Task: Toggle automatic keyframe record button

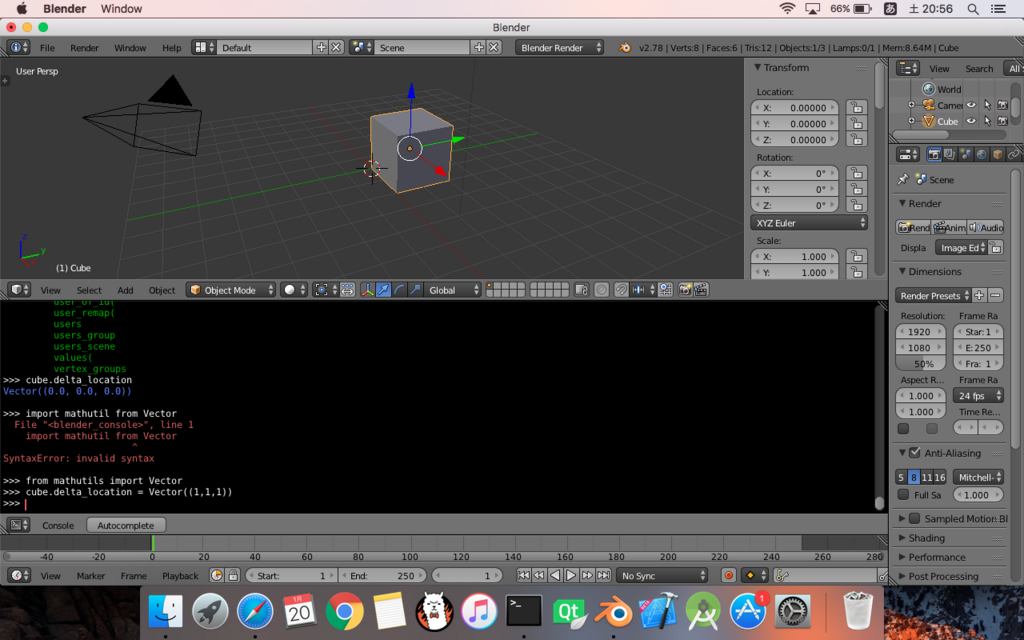Action: coord(729,575)
